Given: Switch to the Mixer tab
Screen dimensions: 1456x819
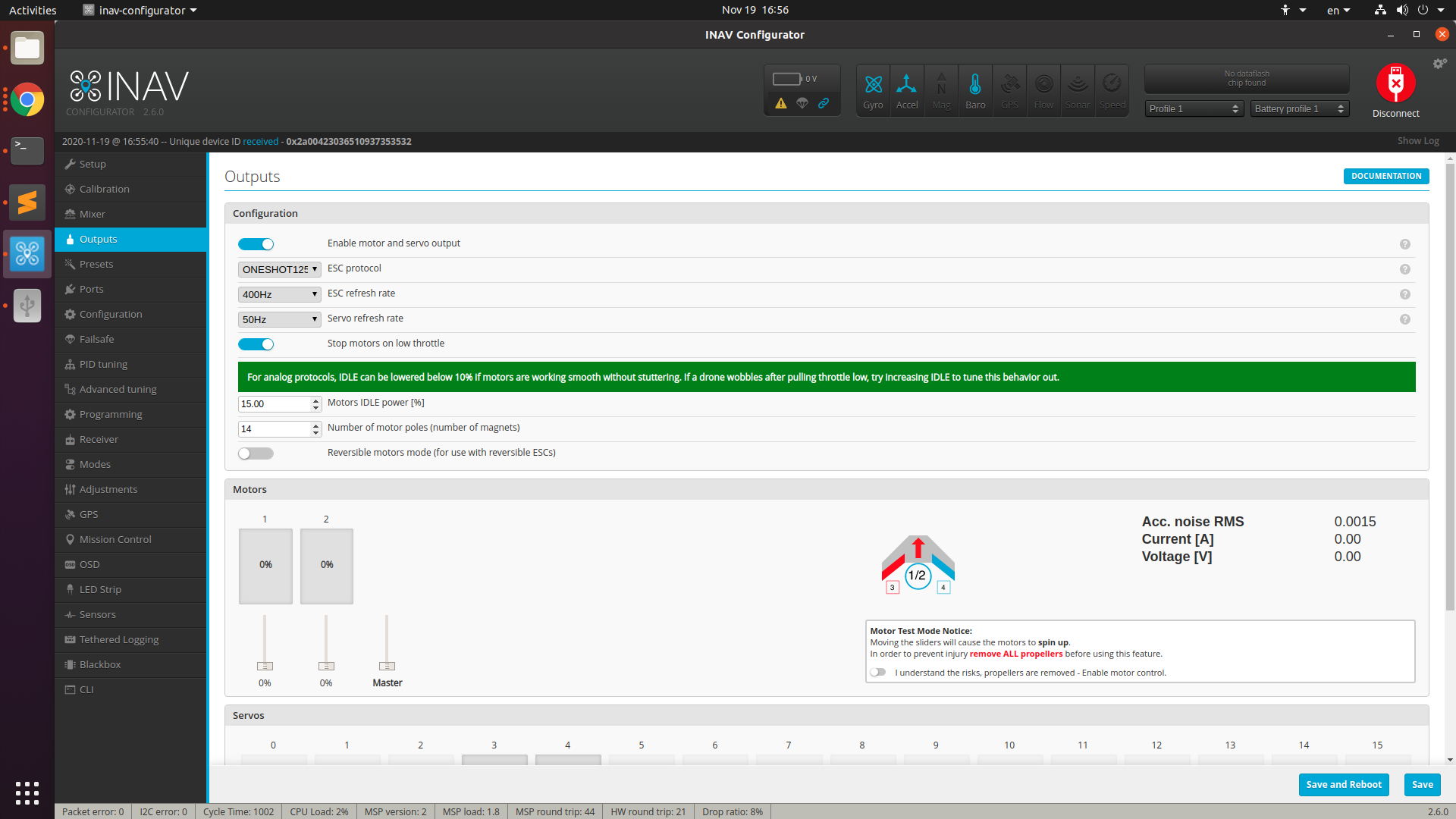Looking at the screenshot, I should point(92,214).
